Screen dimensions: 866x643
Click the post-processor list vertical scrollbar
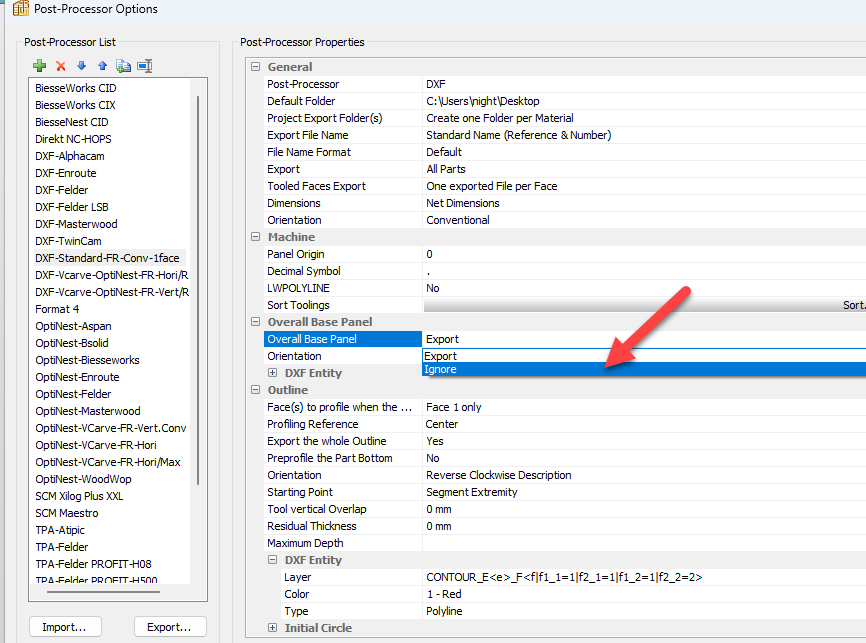198,290
